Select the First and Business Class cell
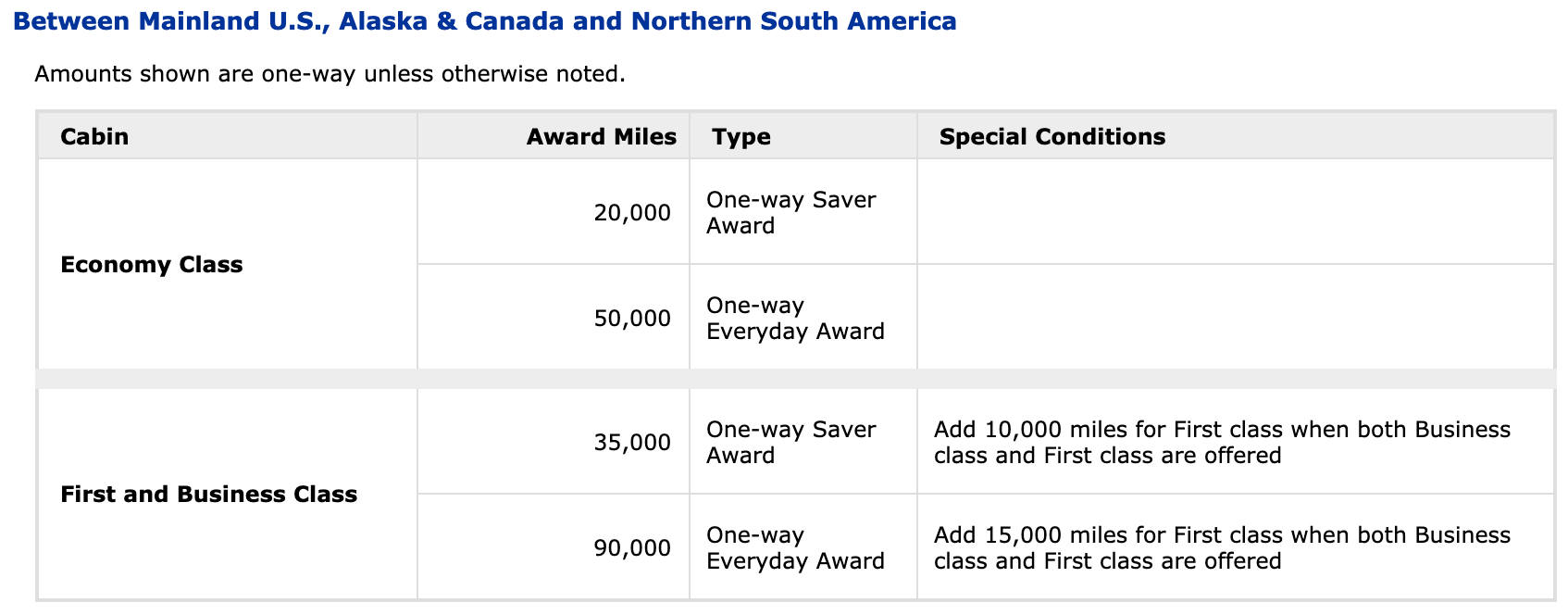 point(208,495)
